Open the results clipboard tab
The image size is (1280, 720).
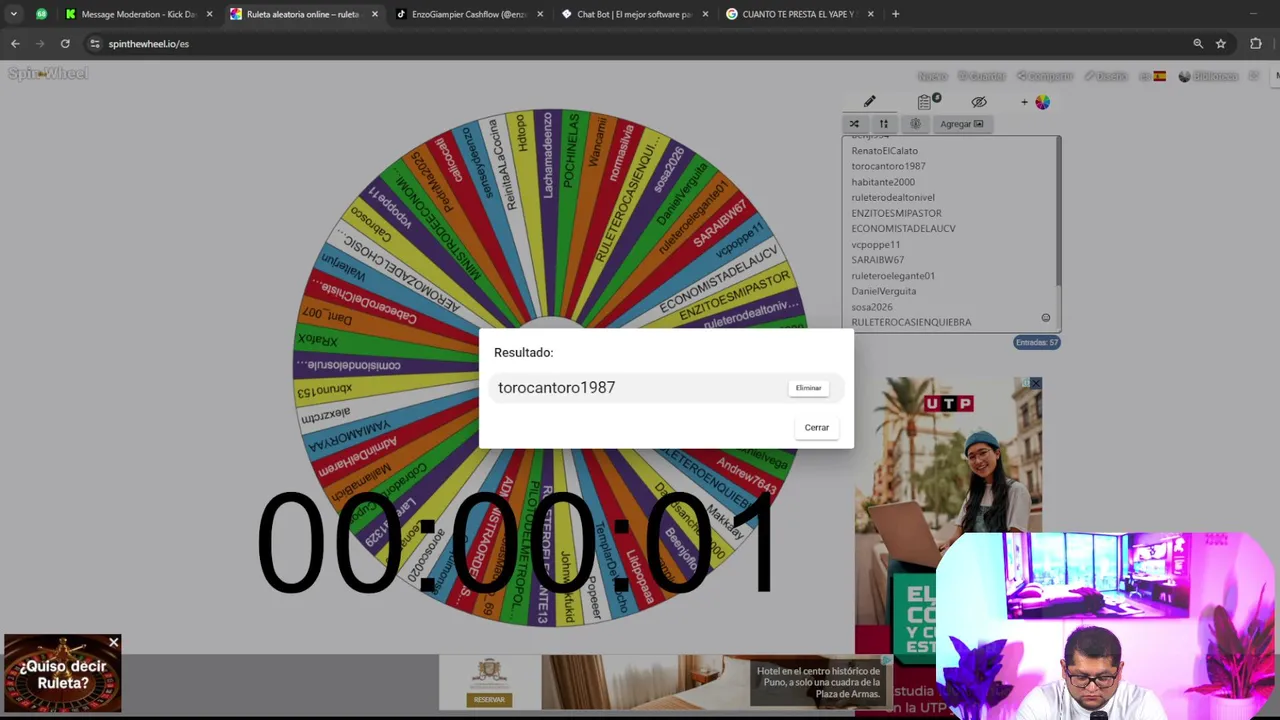coord(925,102)
